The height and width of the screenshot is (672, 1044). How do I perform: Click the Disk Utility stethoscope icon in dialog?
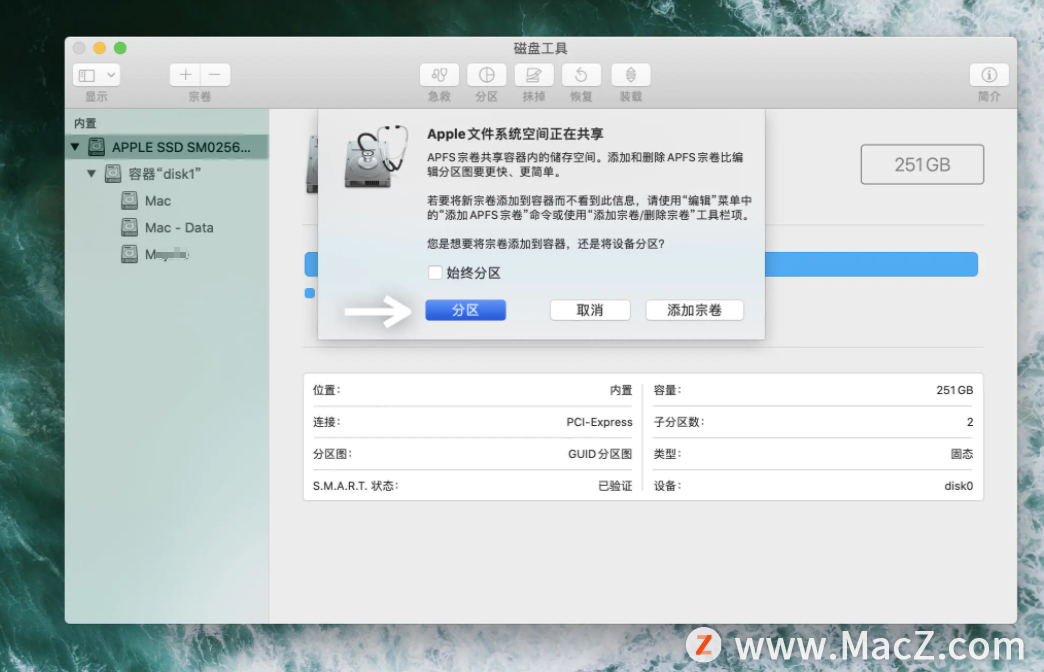pyautogui.click(x=376, y=157)
